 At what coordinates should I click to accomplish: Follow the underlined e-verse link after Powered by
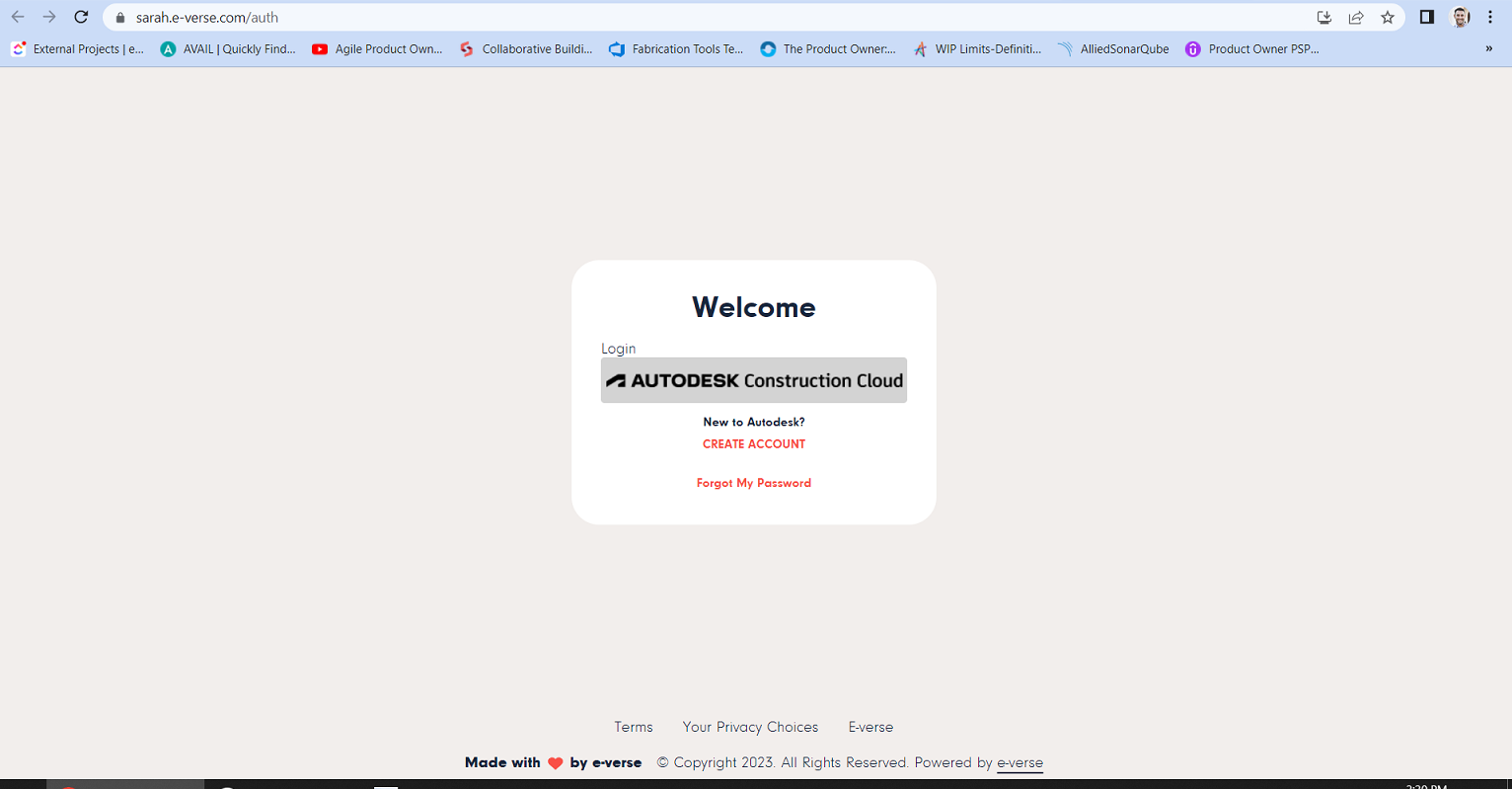1020,762
